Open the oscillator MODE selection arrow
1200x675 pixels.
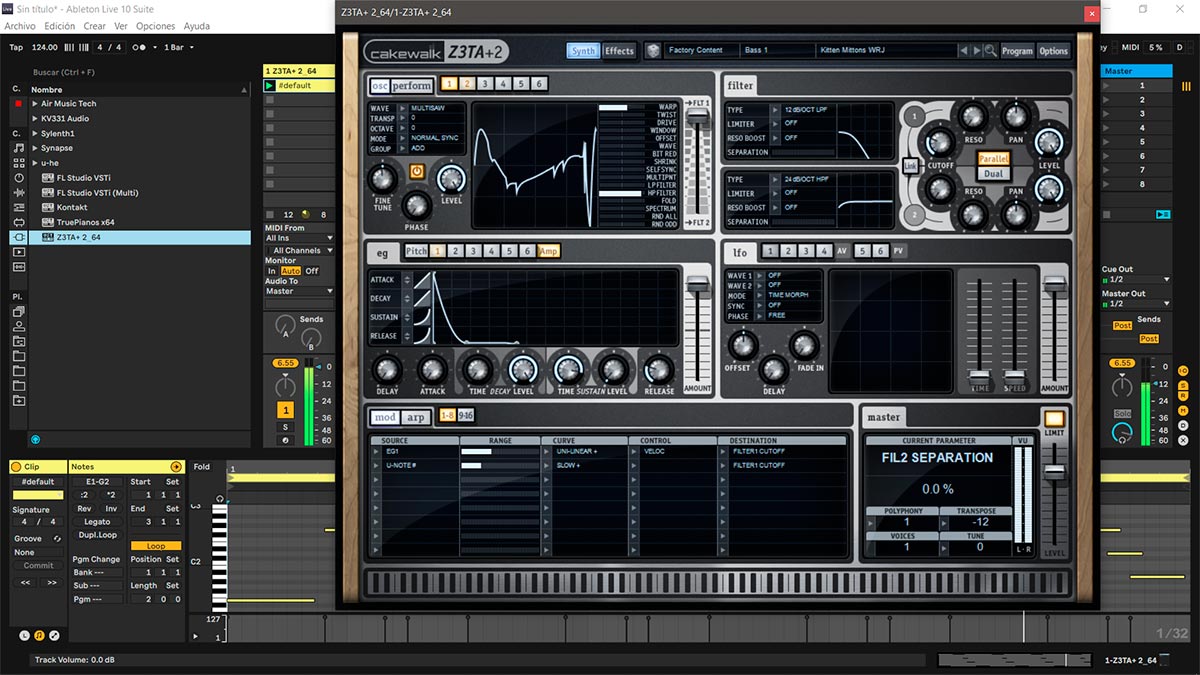[403, 138]
